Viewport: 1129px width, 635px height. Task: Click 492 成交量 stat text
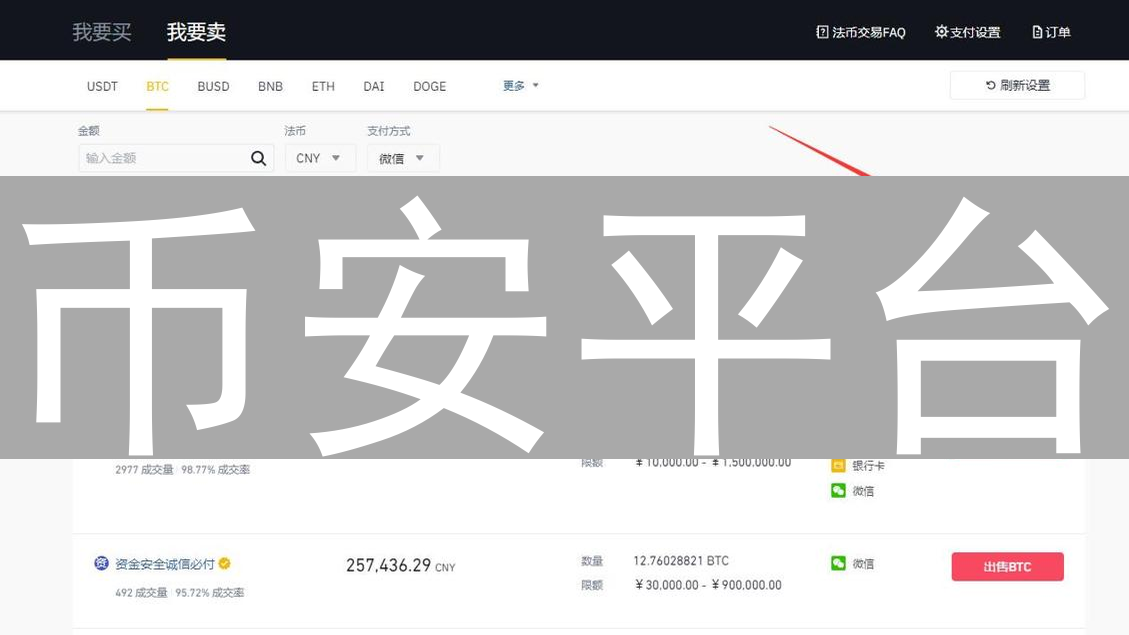pyautogui.click(x=141, y=593)
